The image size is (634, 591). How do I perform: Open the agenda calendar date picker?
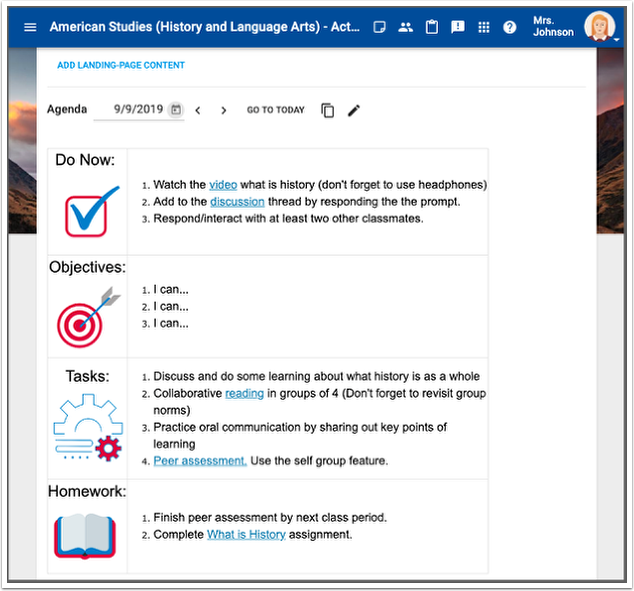coord(176,110)
